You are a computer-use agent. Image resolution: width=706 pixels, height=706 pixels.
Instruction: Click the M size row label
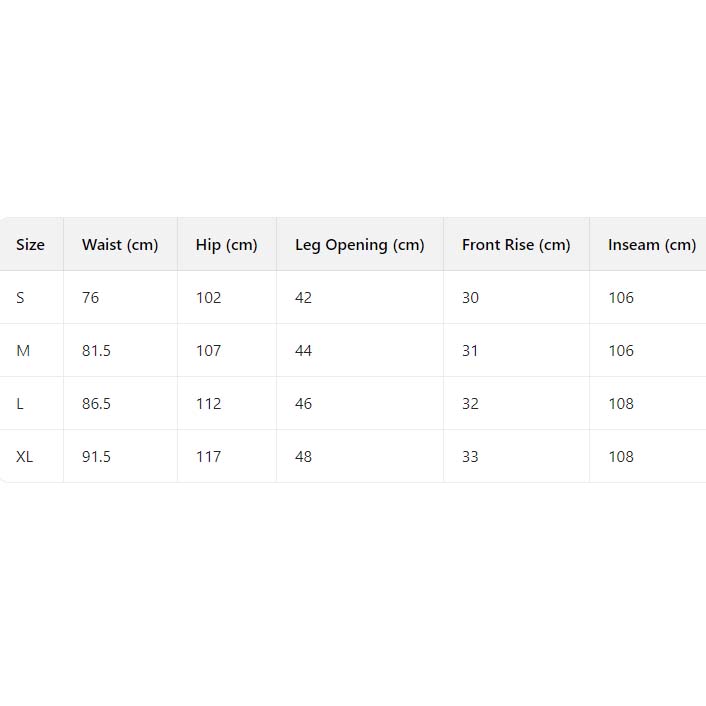[x=23, y=351]
